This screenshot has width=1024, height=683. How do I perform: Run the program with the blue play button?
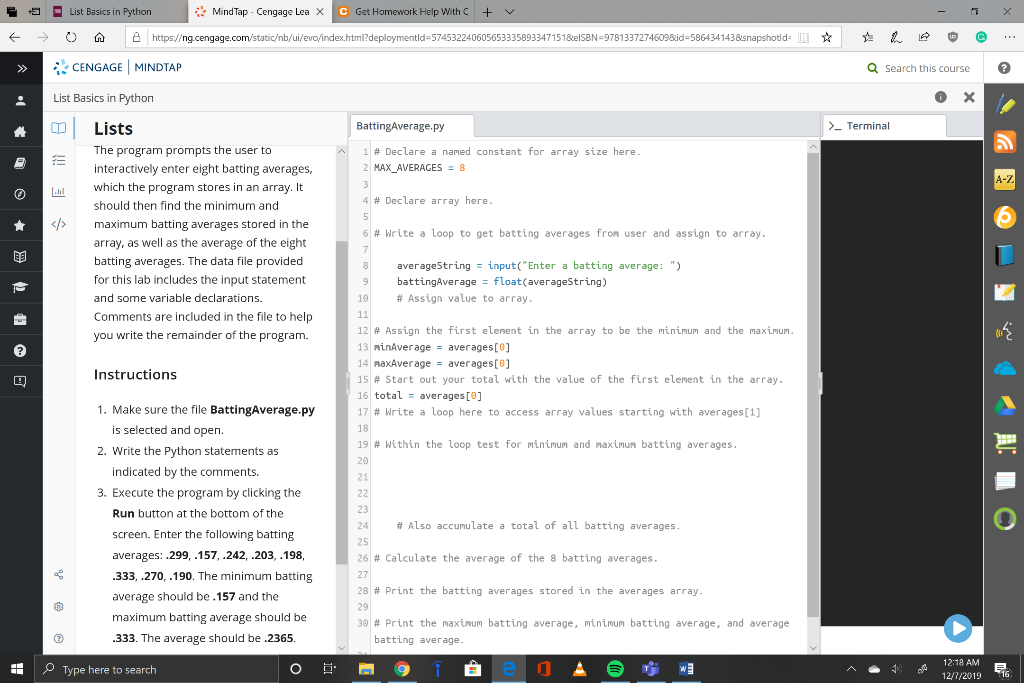958,629
